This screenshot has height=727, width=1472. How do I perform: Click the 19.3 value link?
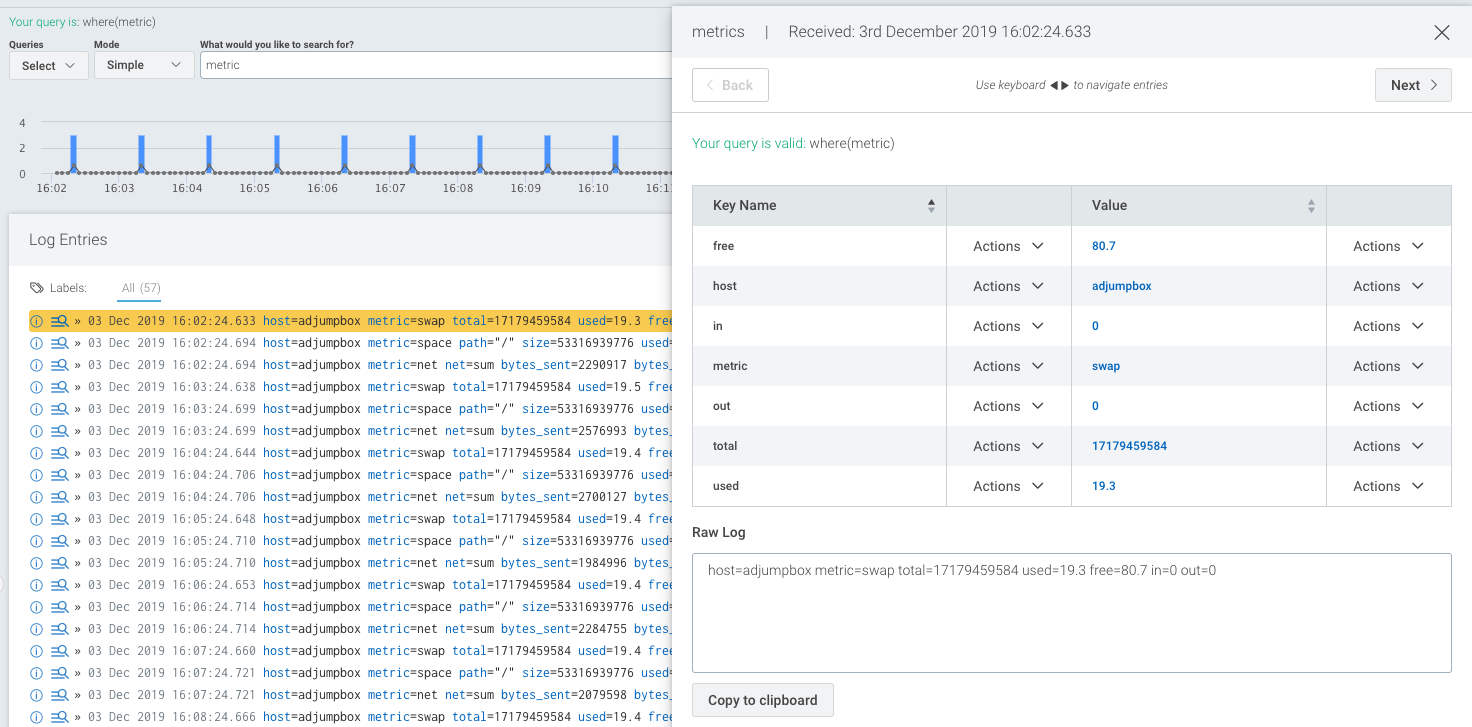1104,486
